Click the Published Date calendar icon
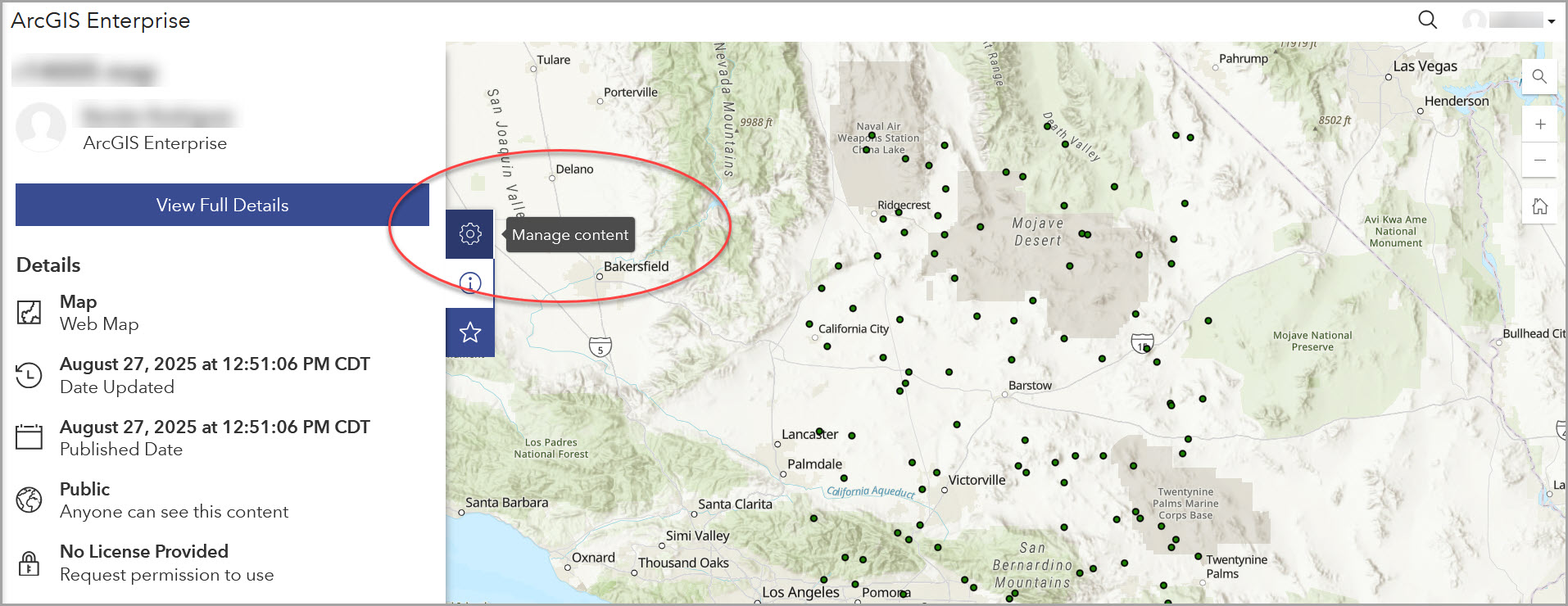 pyautogui.click(x=29, y=436)
